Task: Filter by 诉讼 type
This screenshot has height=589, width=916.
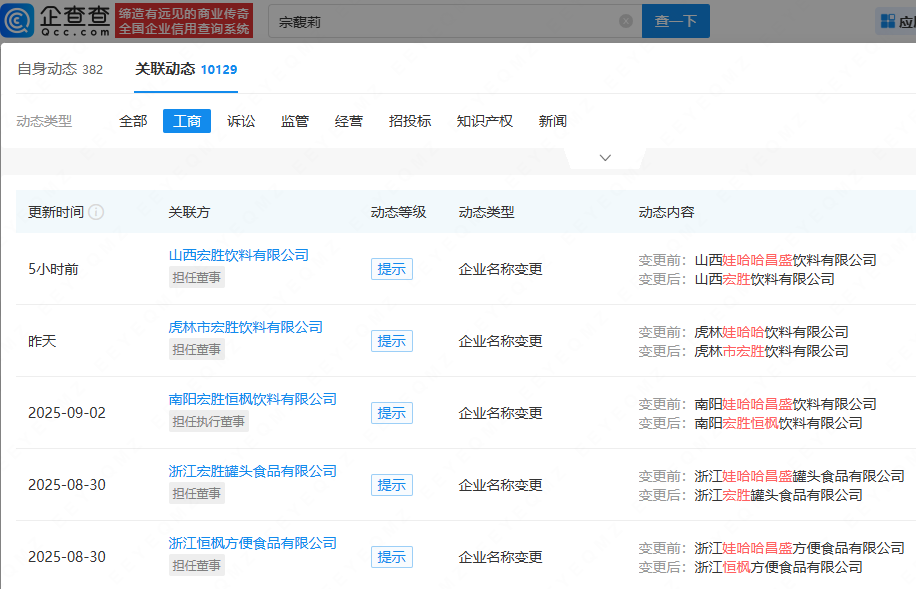Action: point(241,121)
